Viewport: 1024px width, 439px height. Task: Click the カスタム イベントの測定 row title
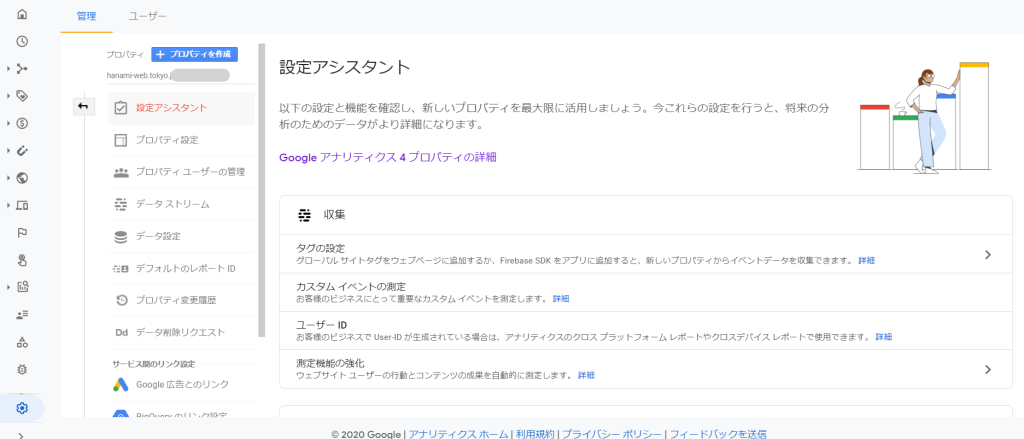point(351,287)
